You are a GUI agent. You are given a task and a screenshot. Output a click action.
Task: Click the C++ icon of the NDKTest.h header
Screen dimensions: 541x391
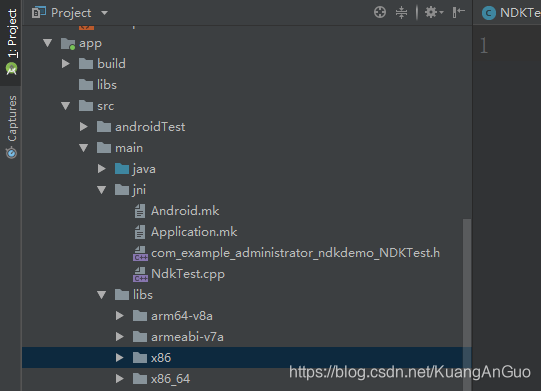[140, 253]
